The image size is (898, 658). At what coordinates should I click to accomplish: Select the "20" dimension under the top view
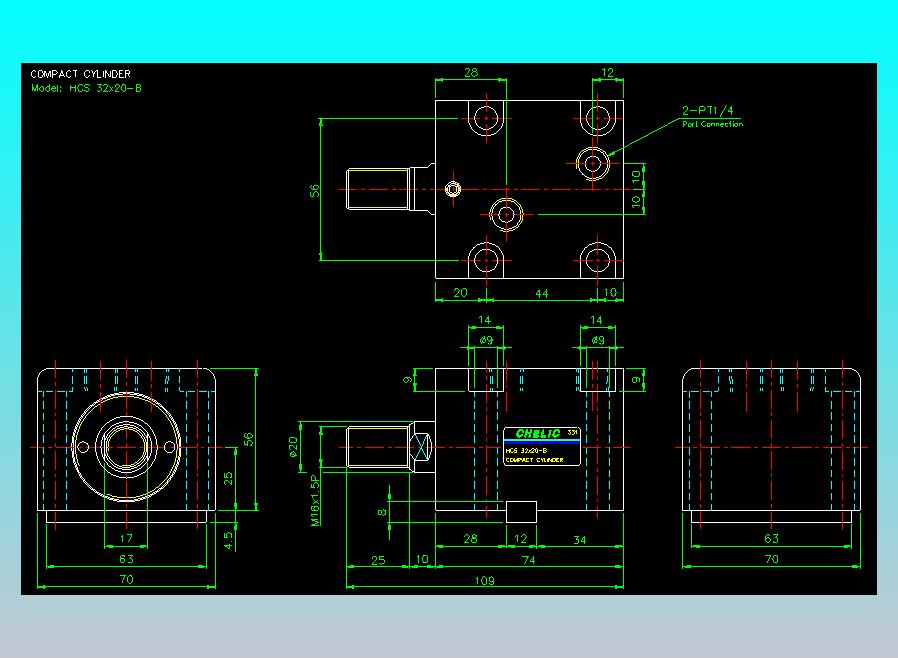click(460, 293)
